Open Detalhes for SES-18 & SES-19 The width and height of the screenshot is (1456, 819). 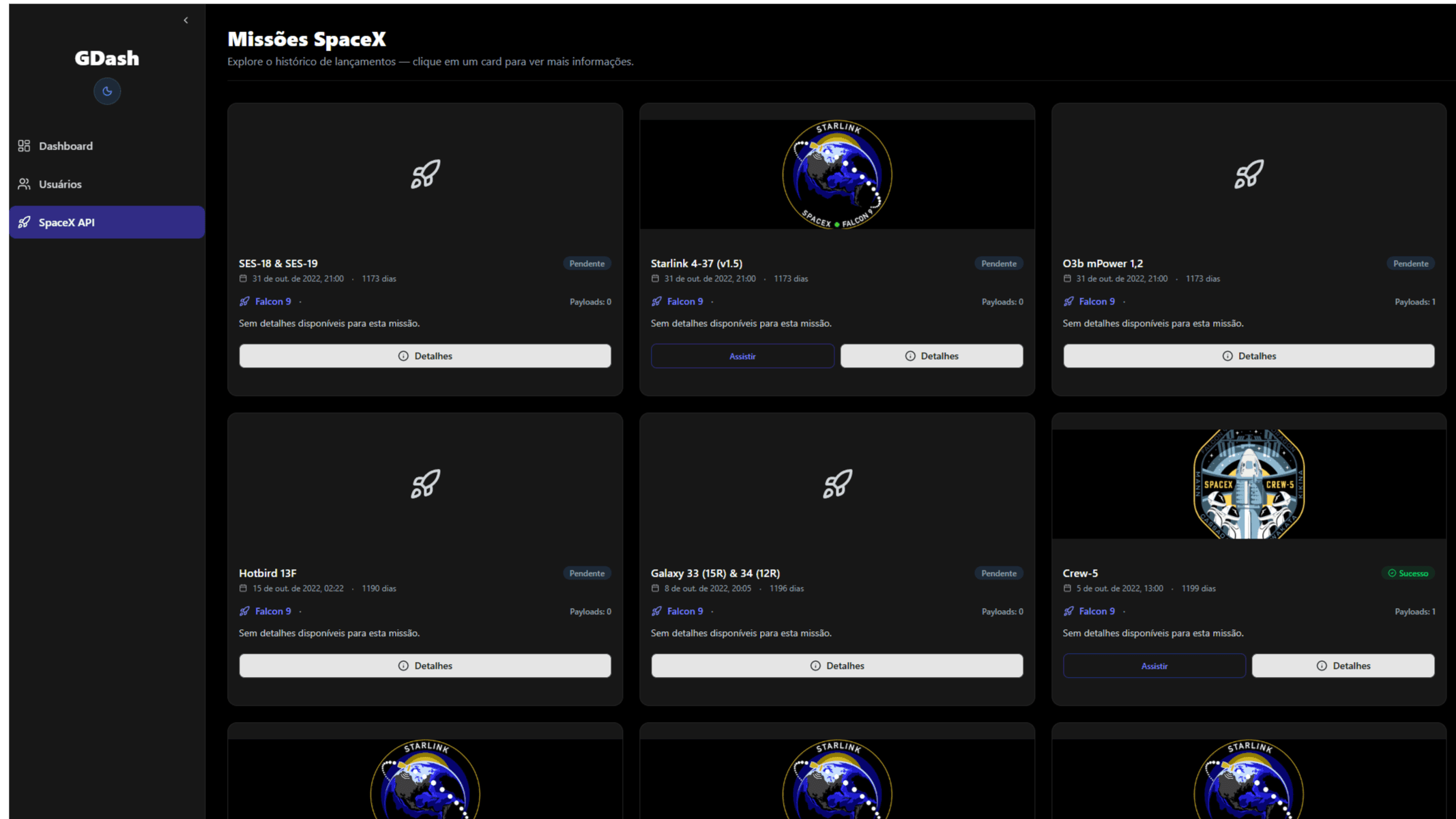425,356
